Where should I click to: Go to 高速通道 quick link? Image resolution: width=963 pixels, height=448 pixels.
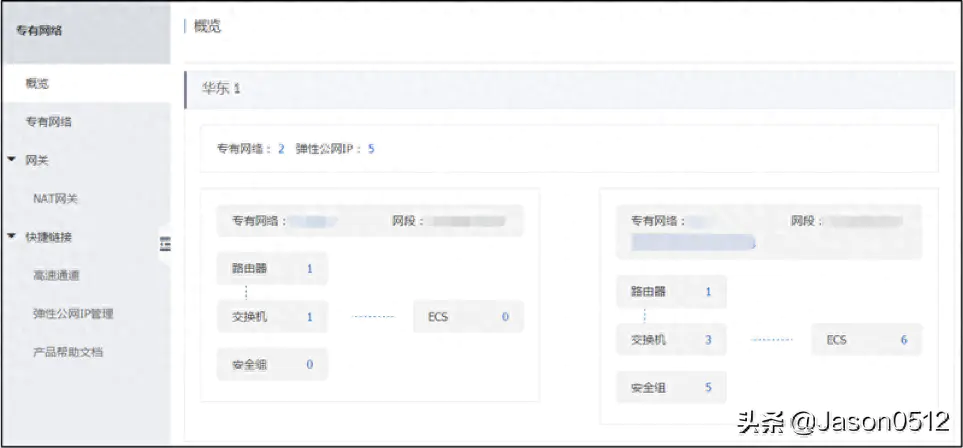[56, 275]
